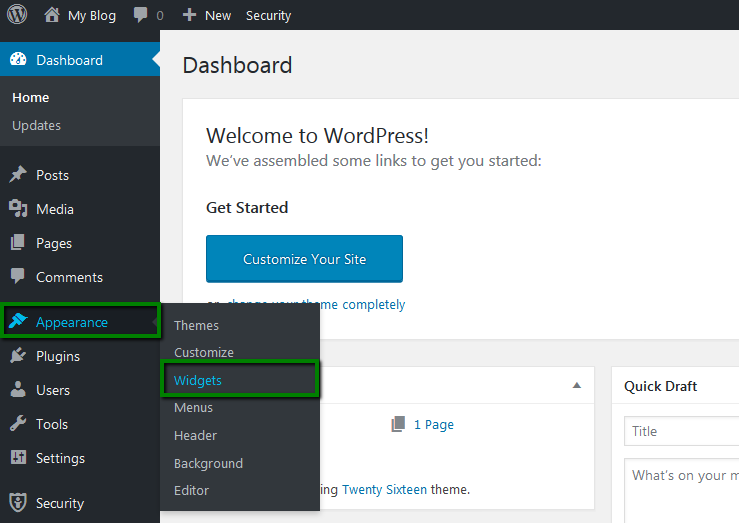This screenshot has height=523, width=739.
Task: Click the Get Started heading
Action: pyautogui.click(x=247, y=208)
